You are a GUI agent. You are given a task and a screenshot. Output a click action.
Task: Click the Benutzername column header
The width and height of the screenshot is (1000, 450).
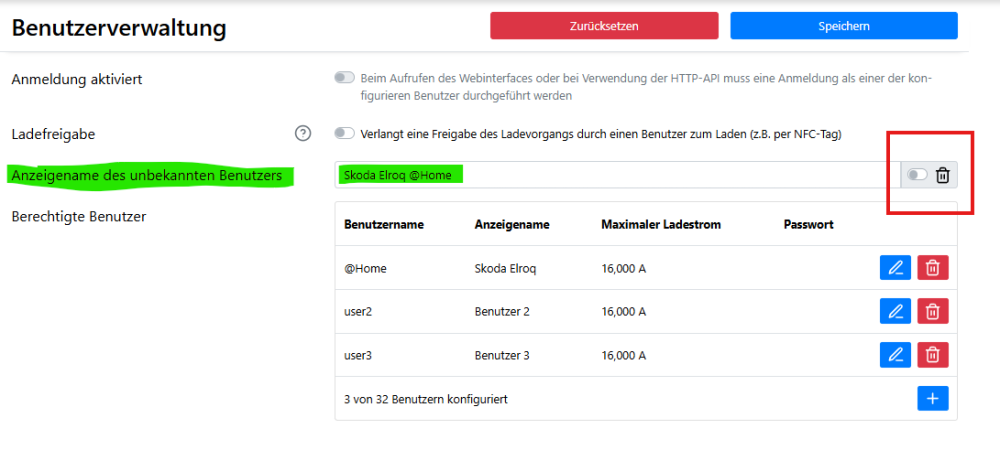coord(383,225)
